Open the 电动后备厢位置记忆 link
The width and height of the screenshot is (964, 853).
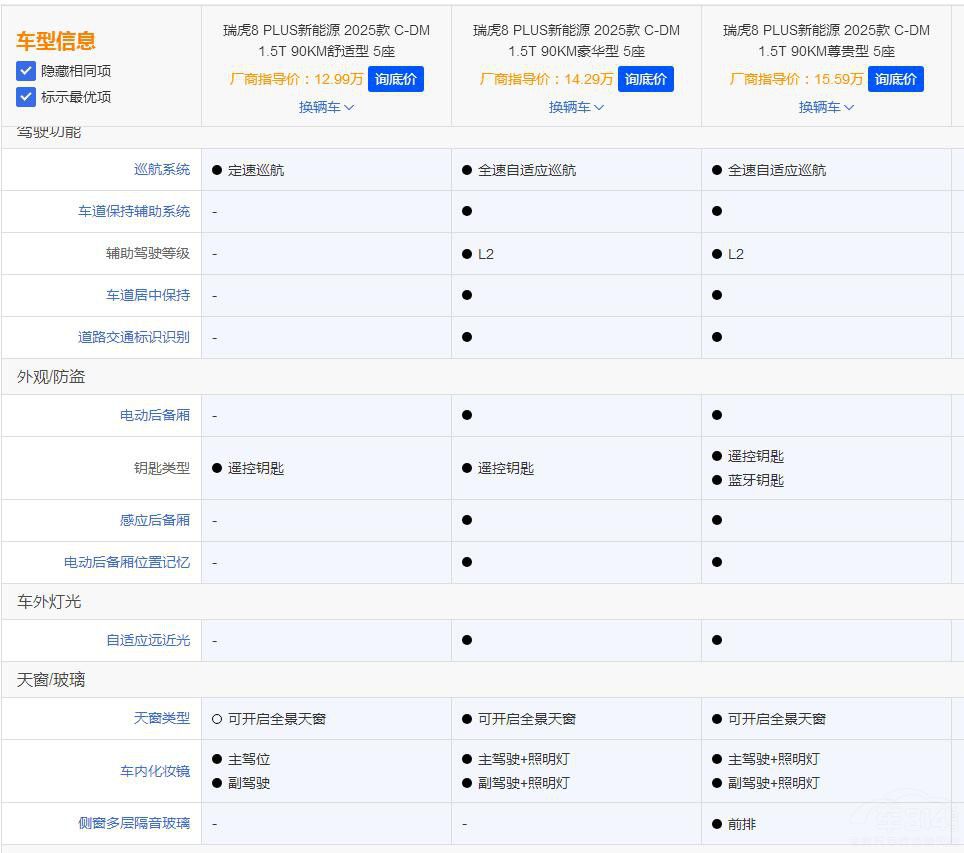pyautogui.click(x=127, y=563)
